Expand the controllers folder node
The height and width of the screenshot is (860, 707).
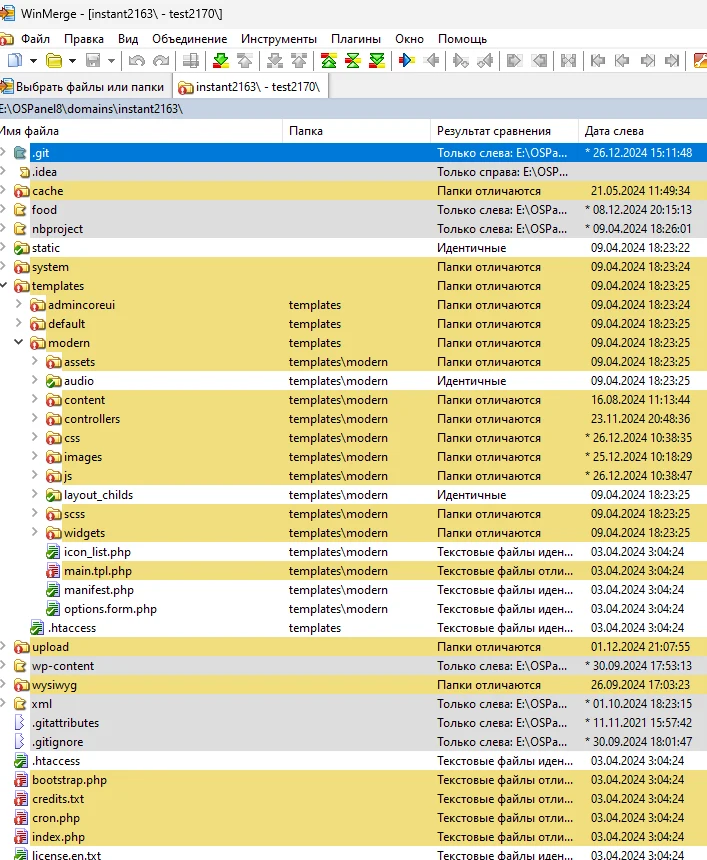pos(35,418)
